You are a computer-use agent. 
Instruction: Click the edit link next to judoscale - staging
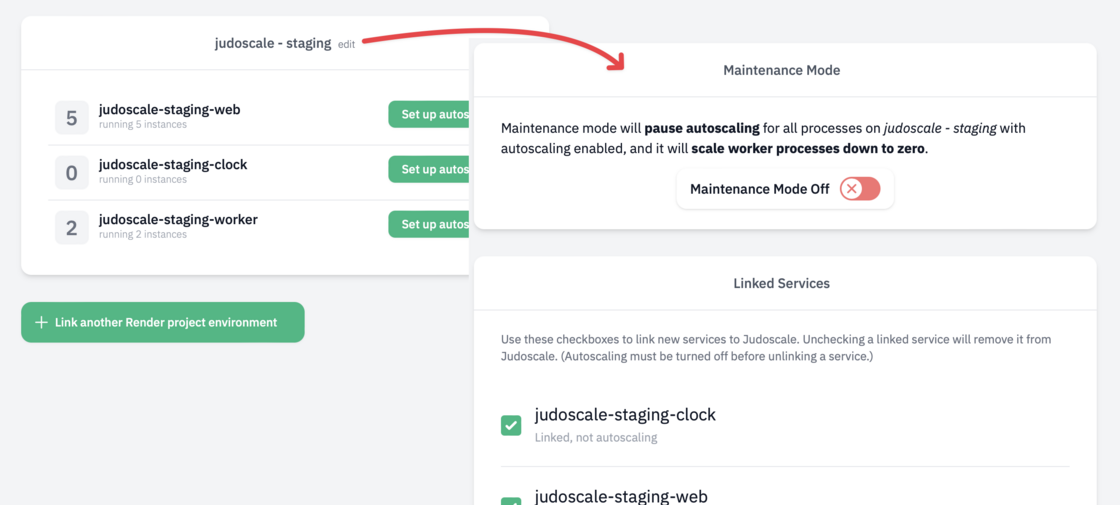(x=346, y=44)
